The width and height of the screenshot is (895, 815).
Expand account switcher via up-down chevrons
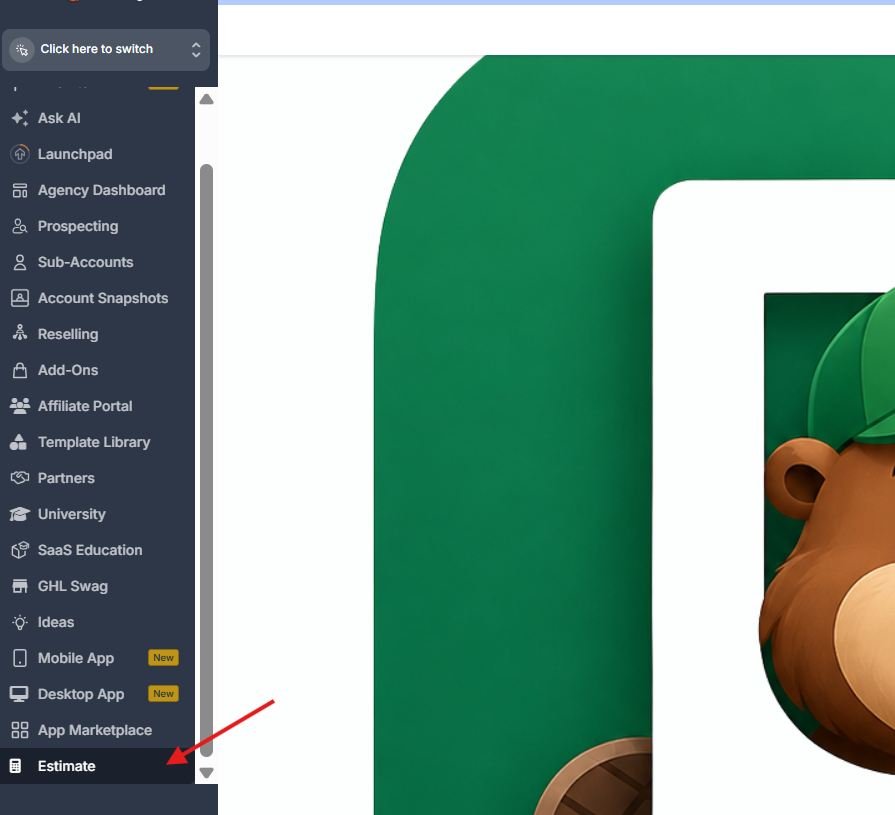[196, 50]
